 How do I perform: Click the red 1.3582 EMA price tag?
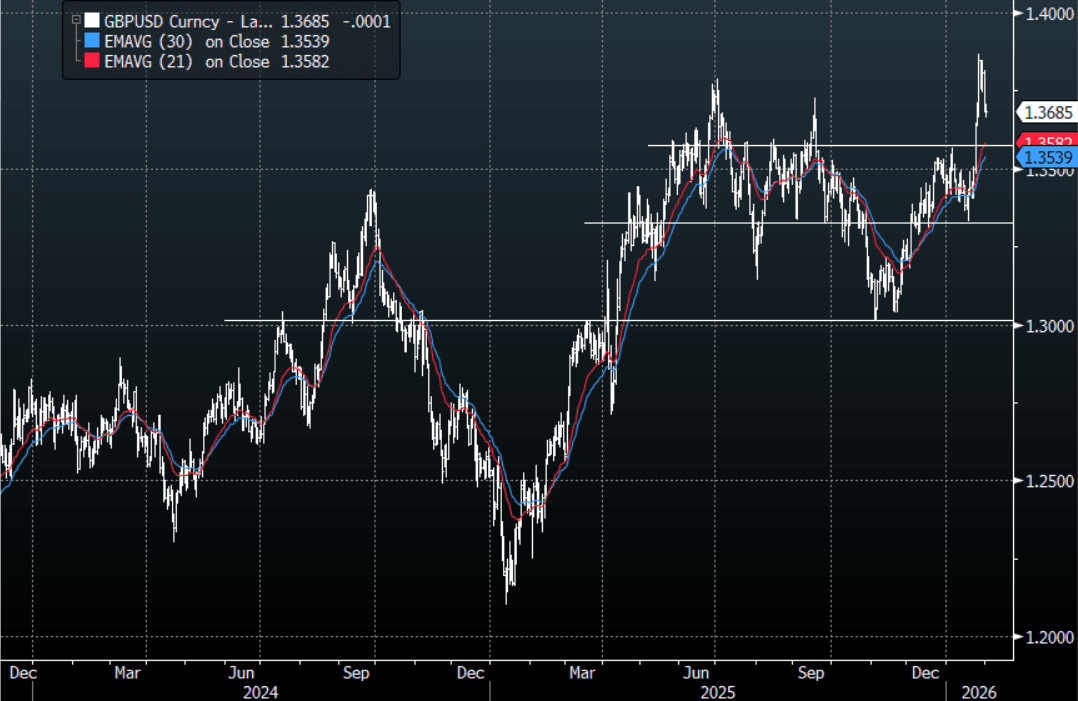1045,142
